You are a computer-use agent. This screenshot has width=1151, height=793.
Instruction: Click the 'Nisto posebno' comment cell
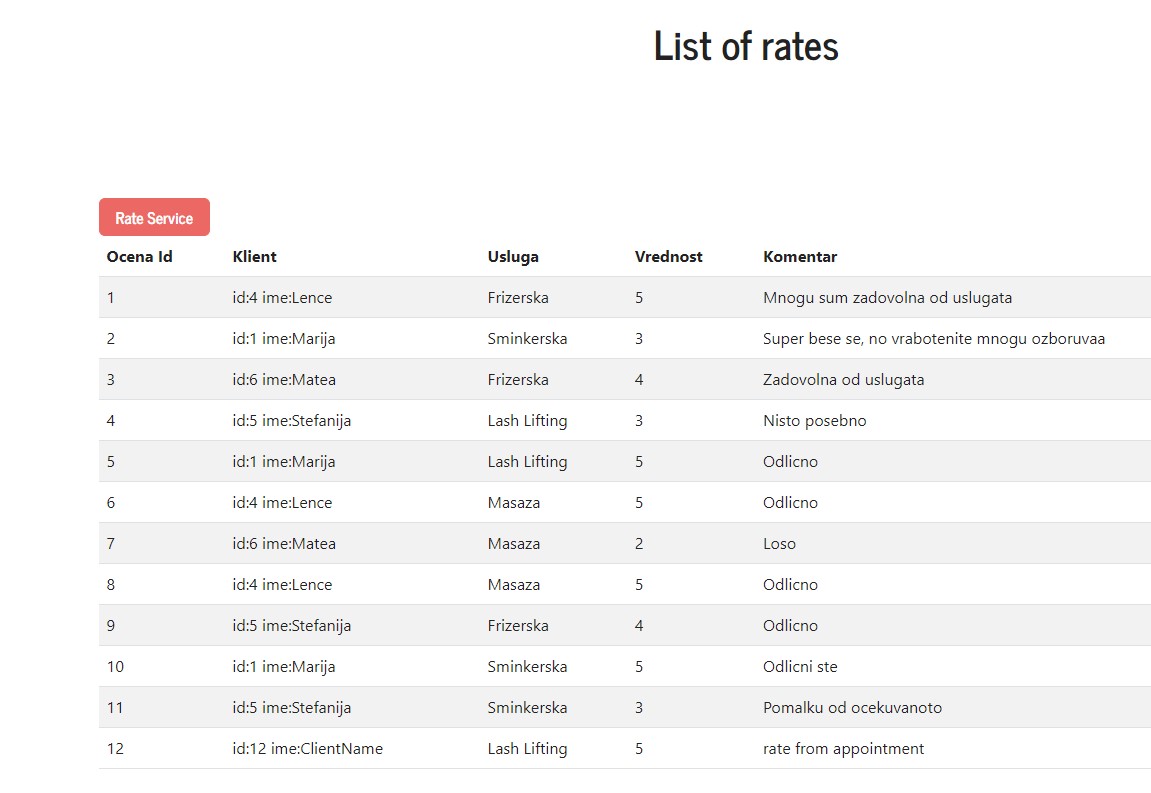pyautogui.click(x=814, y=420)
